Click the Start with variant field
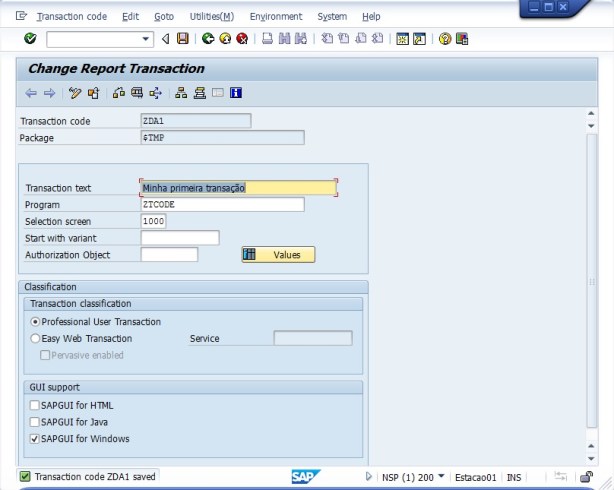Screen dimensions: 614x490 coord(180,238)
